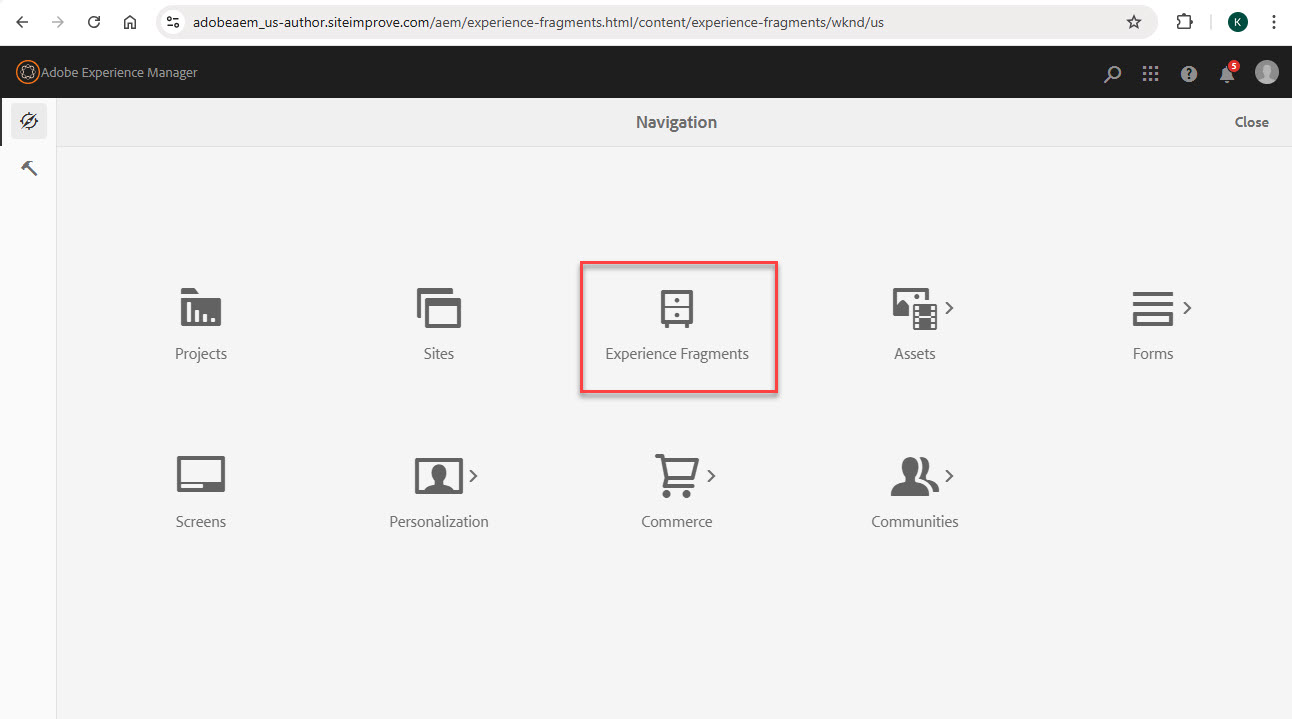This screenshot has height=719, width=1292.
Task: Expand the Forms section chevron
Action: [1186, 308]
